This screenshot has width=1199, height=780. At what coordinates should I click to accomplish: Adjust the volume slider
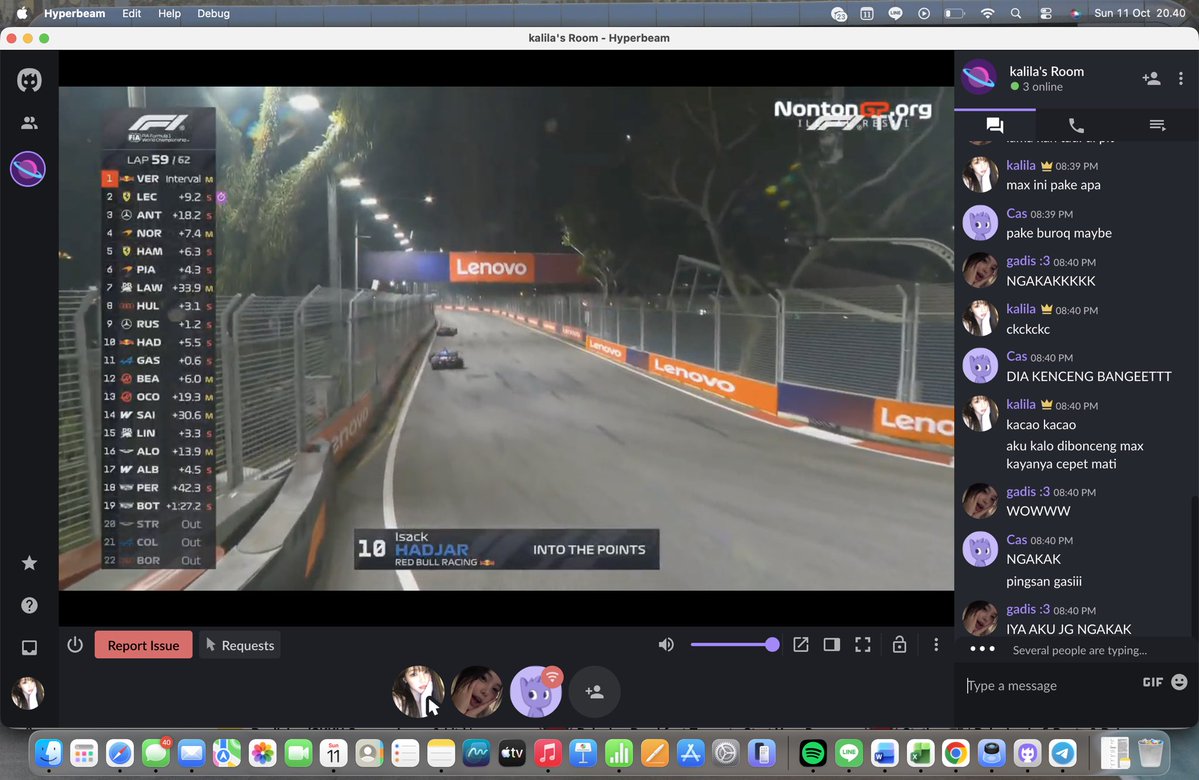point(734,645)
